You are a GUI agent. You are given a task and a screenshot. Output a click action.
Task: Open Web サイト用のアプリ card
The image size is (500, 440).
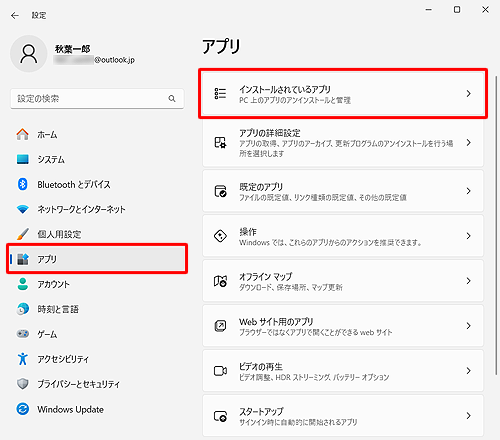343,326
